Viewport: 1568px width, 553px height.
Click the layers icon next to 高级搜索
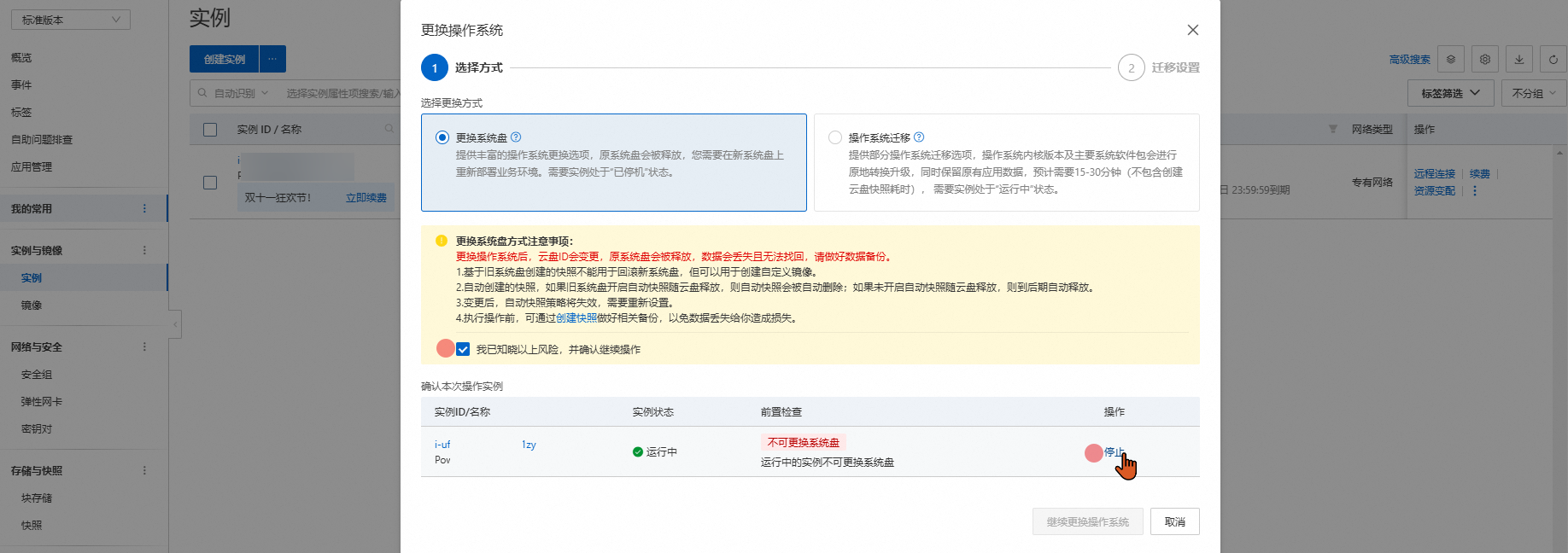(x=1451, y=60)
